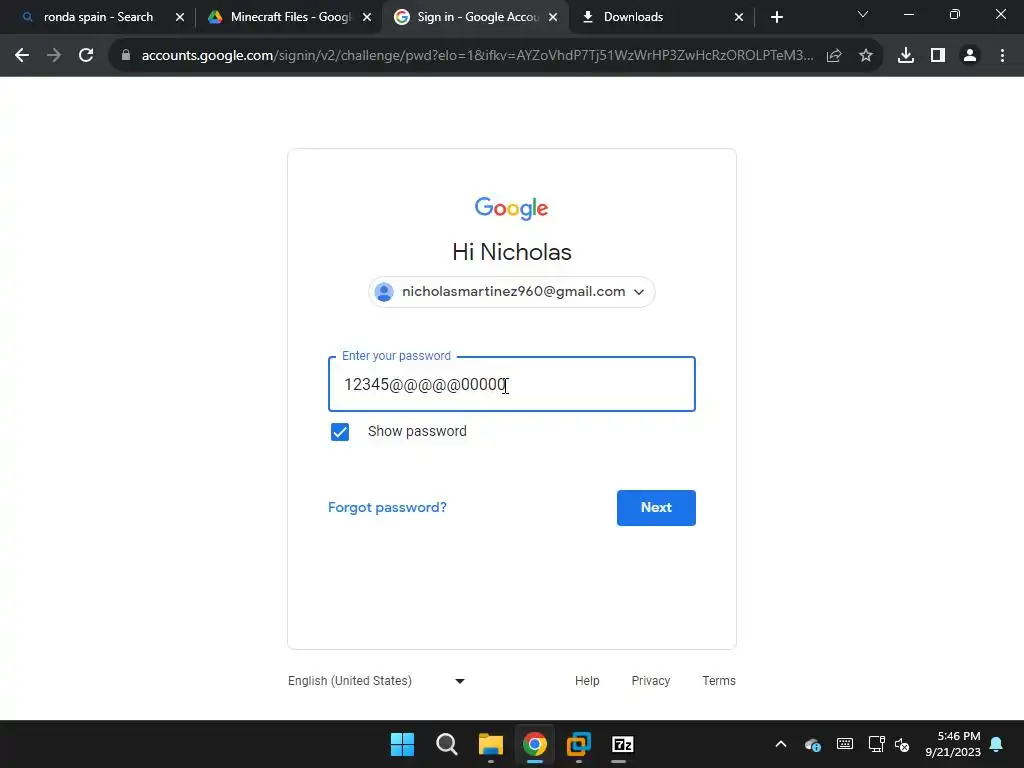
Task: Close the ronda spain Search tab
Action: 180,17
